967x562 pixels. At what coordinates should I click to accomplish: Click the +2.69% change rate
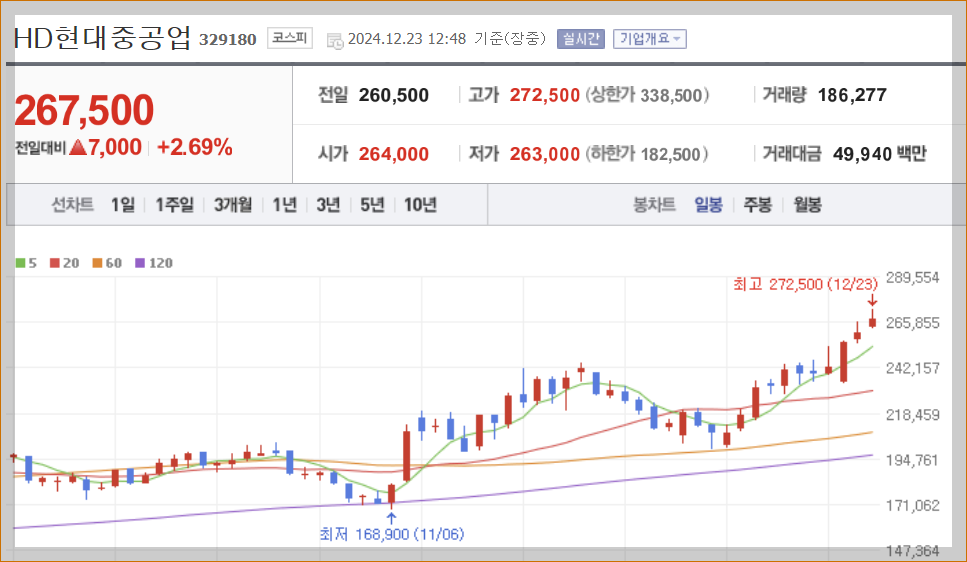pyautogui.click(x=194, y=147)
